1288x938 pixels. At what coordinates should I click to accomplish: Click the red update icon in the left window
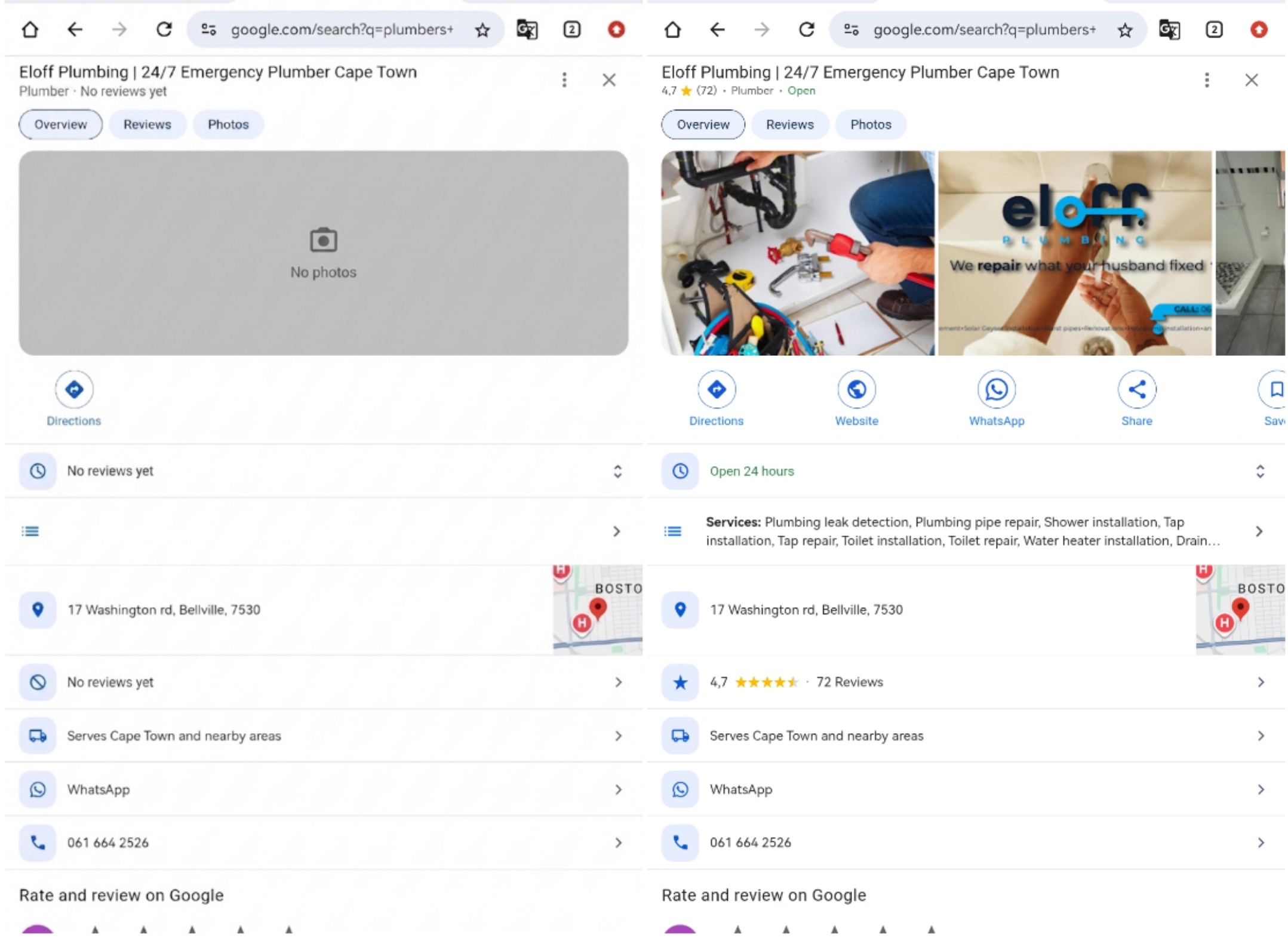pyautogui.click(x=616, y=29)
